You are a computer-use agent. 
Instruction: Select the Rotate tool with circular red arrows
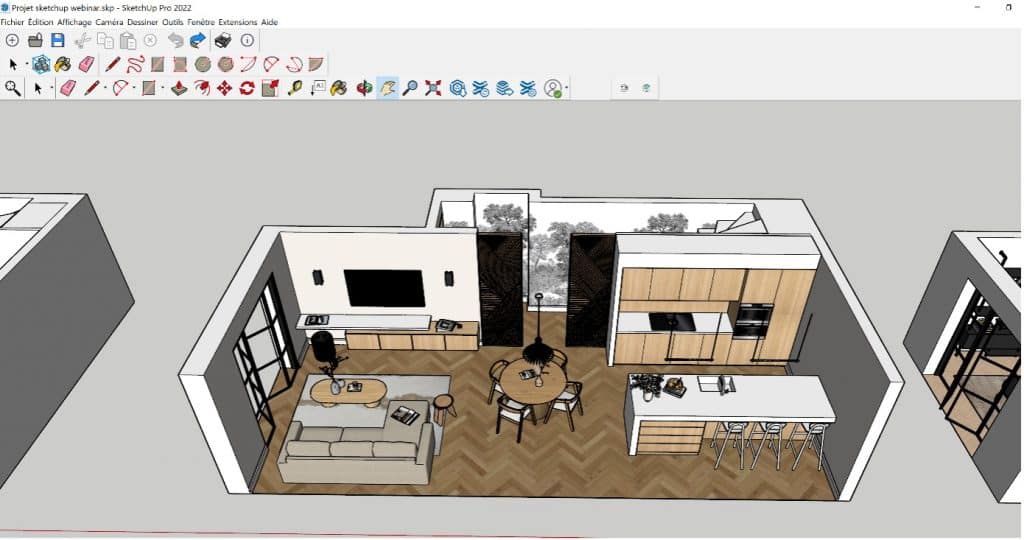247,87
